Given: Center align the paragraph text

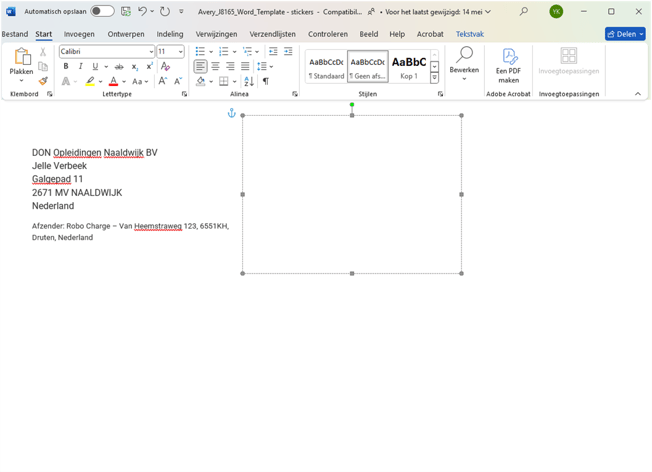Looking at the screenshot, I should 215,67.
